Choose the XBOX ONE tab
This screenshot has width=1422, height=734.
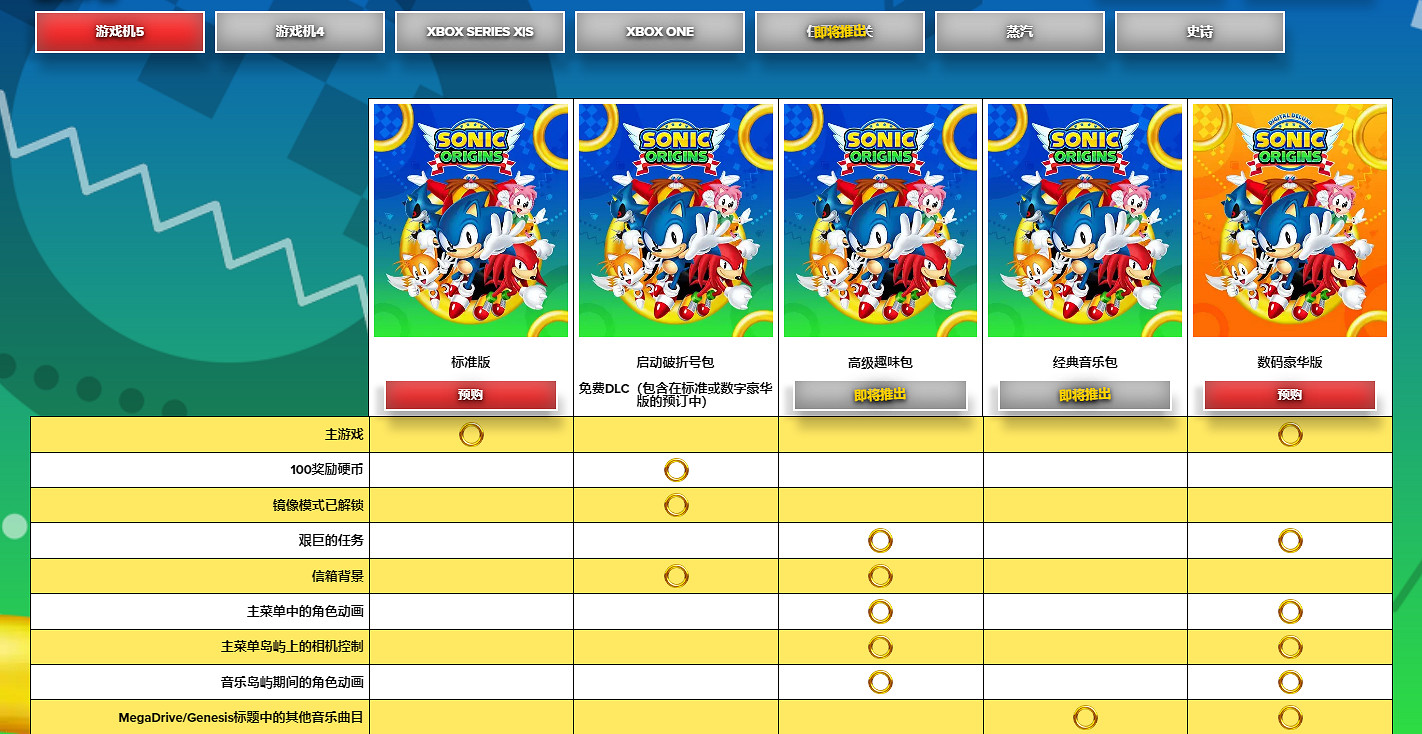(660, 32)
